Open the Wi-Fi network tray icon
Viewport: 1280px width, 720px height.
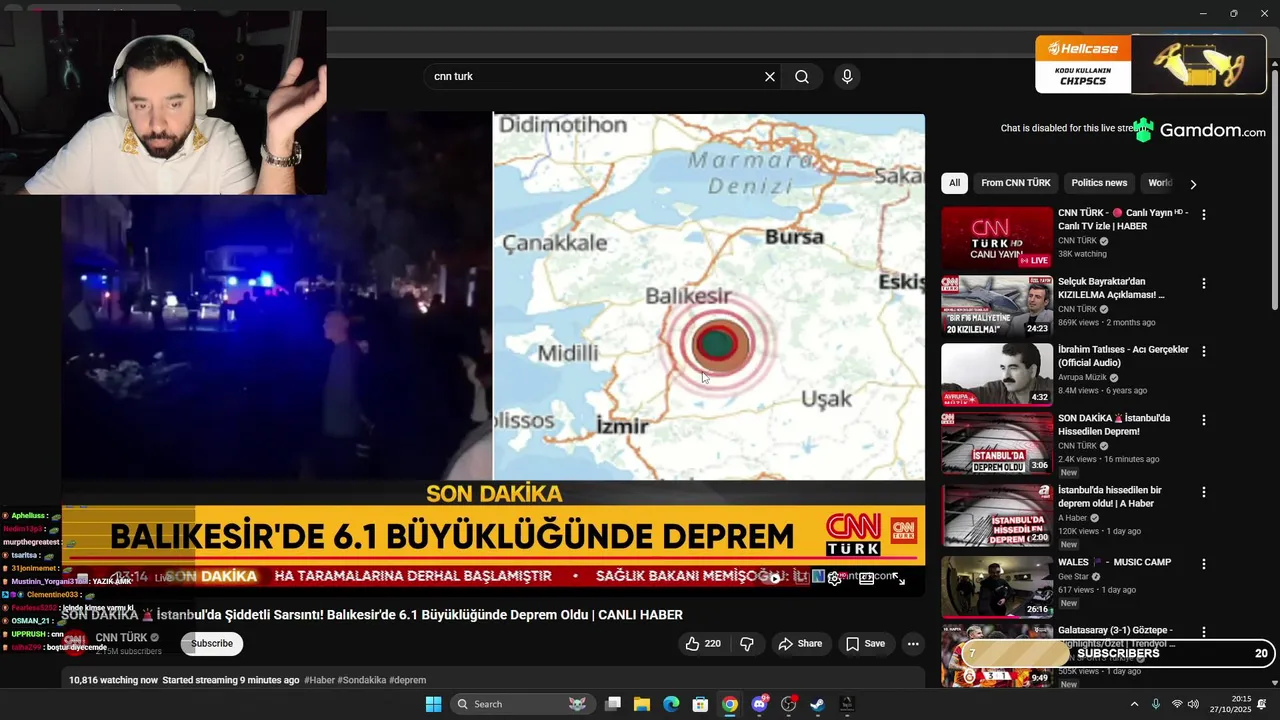(1177, 704)
